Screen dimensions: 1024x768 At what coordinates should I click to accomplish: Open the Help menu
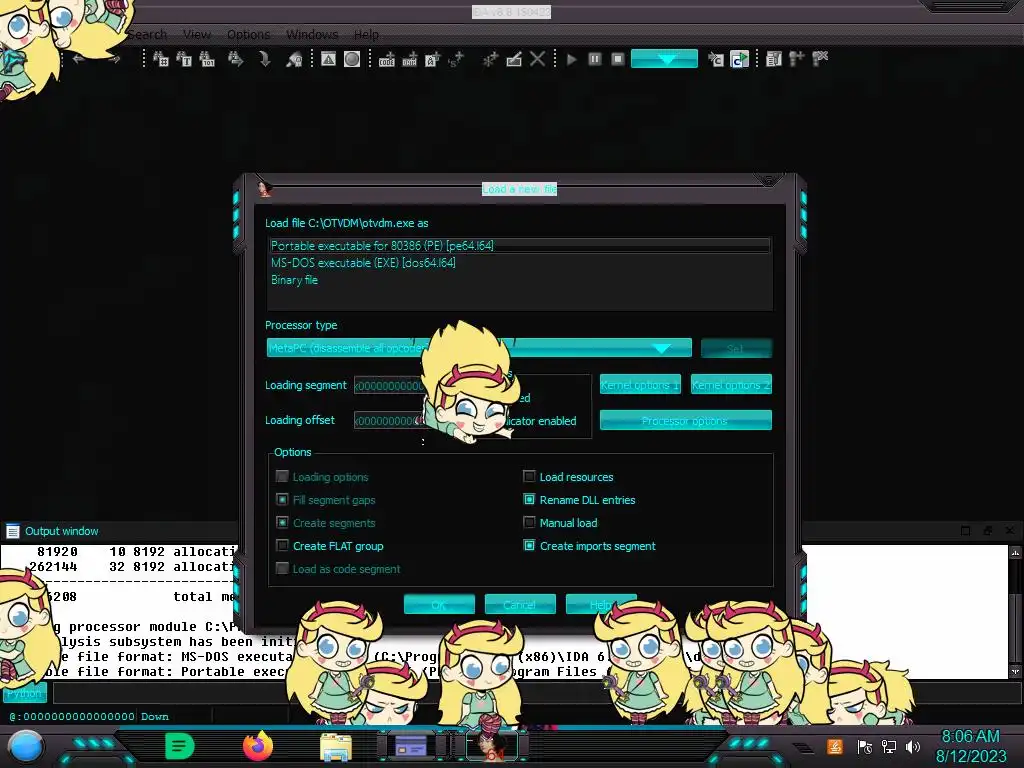click(366, 34)
